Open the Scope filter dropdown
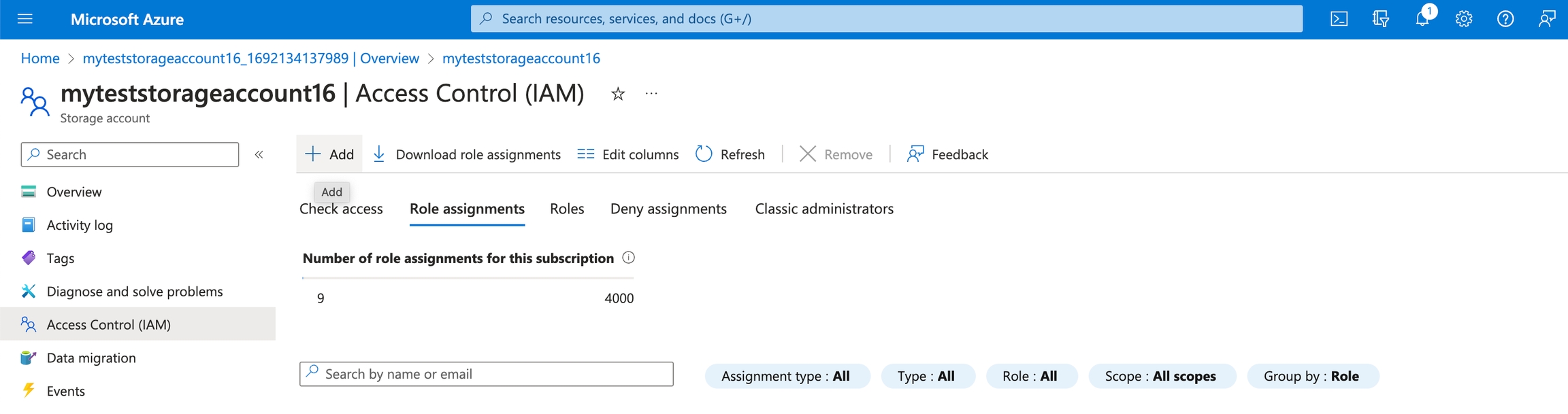Viewport: 1568px width, 414px height. pyautogui.click(x=1161, y=376)
